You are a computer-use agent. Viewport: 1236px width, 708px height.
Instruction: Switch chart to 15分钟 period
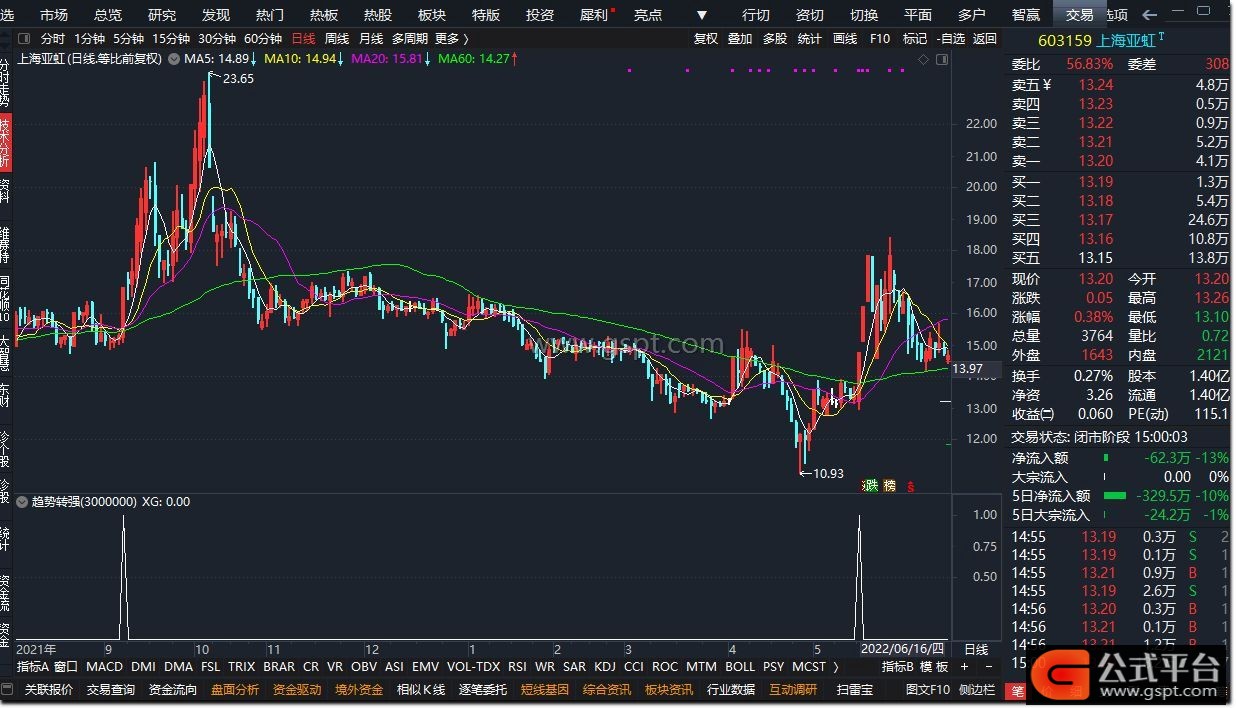(171, 38)
